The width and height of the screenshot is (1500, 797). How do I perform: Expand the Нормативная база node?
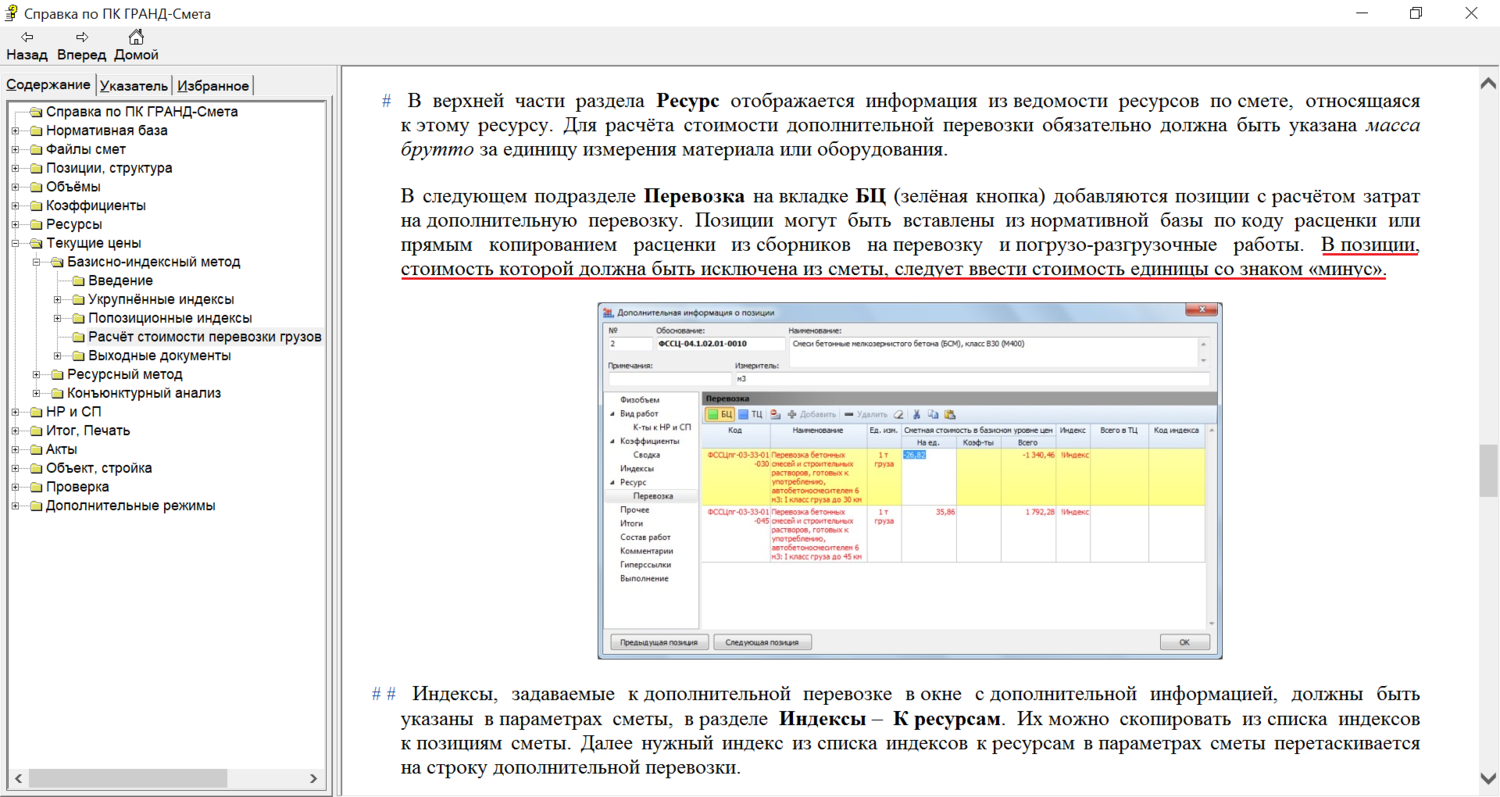(x=15, y=131)
